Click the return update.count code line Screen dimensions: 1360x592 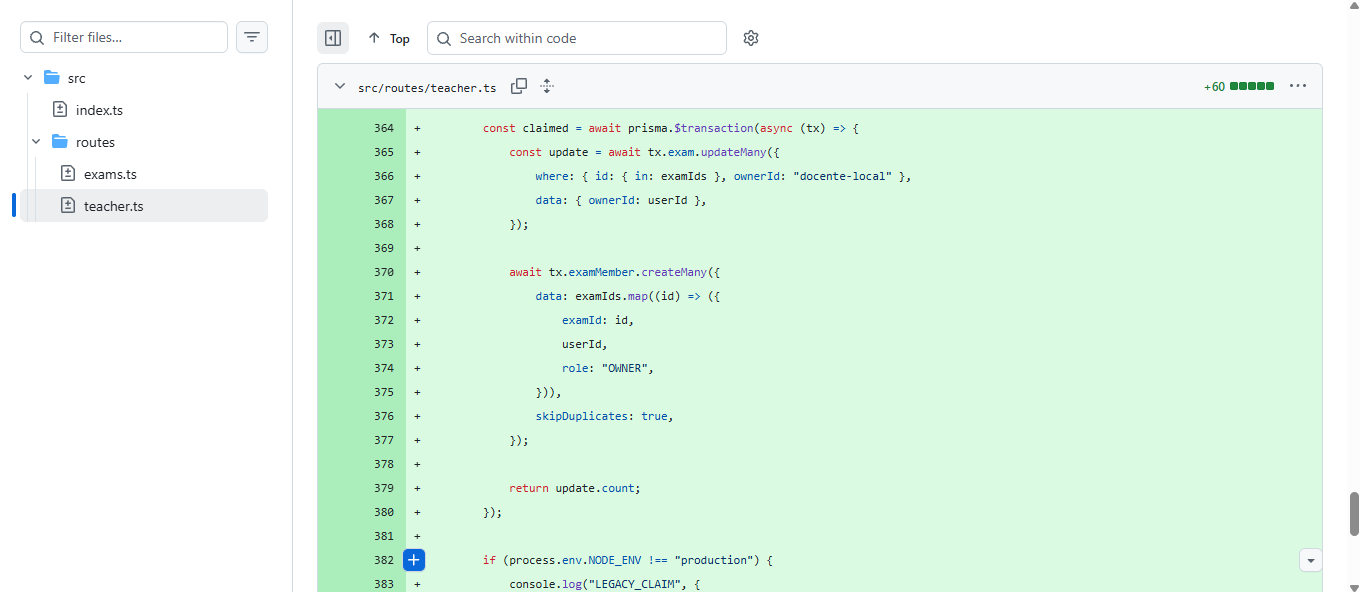575,488
